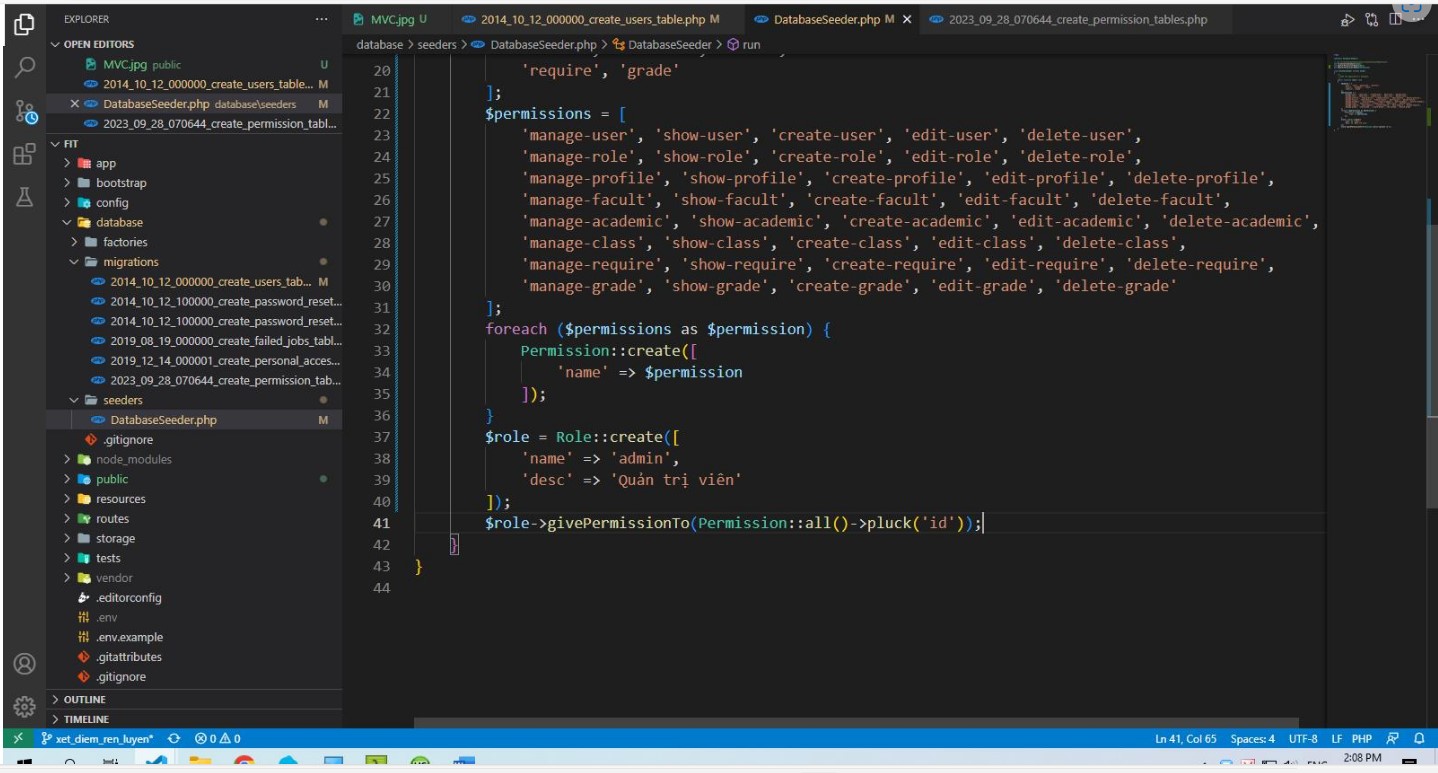Open Explorer more actions ellipsis menu
Viewport: 1438px width, 773px height.
pos(321,19)
